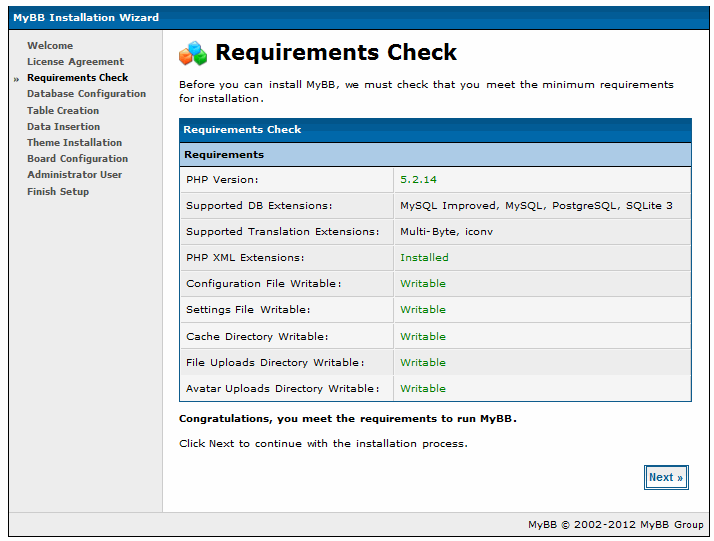Image resolution: width=714 pixels, height=541 pixels.
Task: Click the PHP XML Extensions label
Action: pyautogui.click(x=245, y=258)
